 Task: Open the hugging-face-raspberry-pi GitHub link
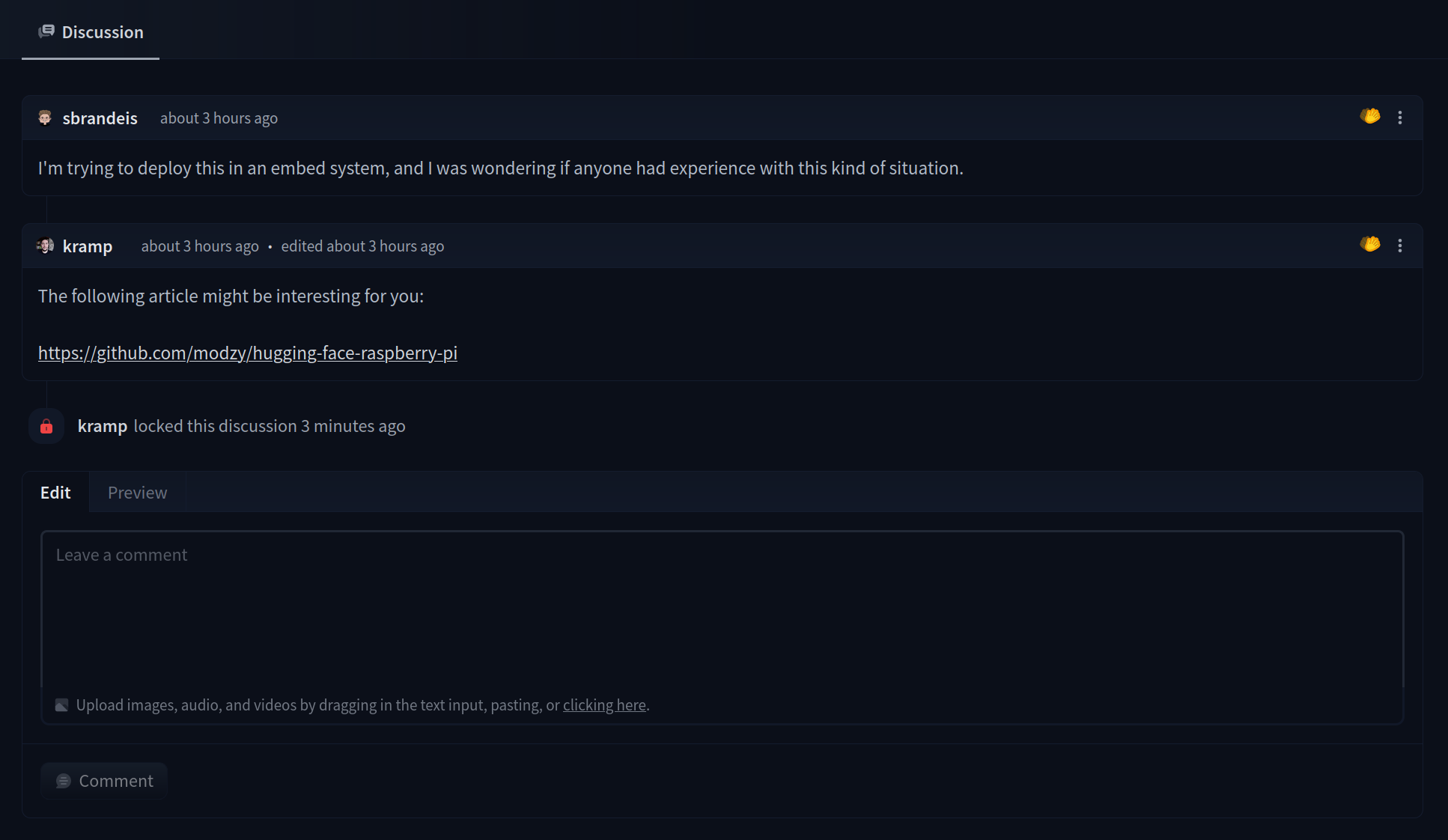[248, 353]
